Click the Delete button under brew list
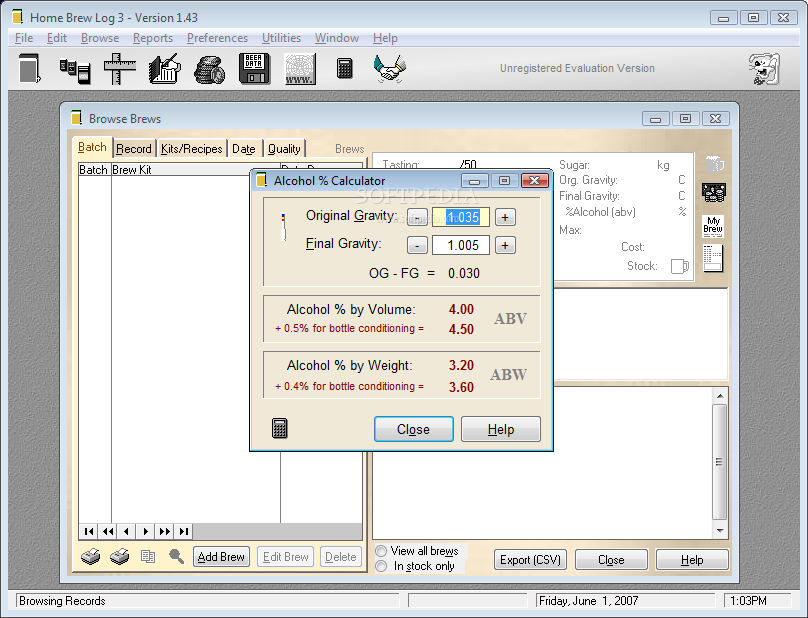Screen dimensions: 808x618 (341, 557)
